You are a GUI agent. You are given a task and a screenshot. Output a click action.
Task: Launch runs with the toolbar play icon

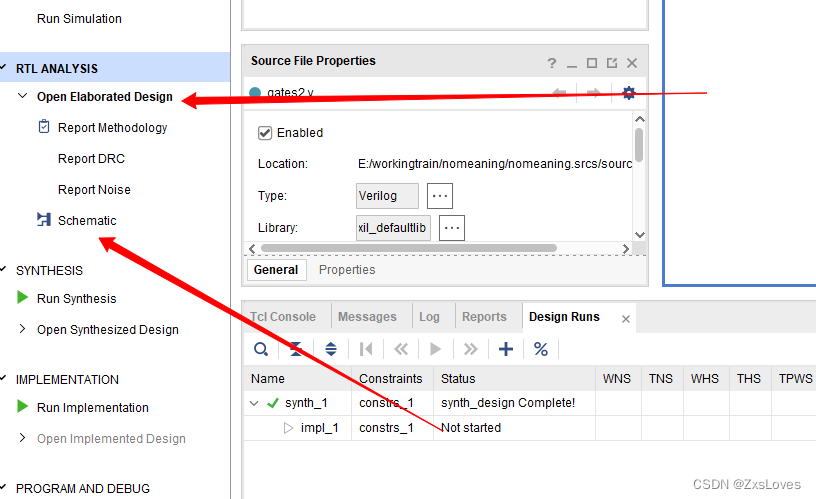(x=436, y=349)
